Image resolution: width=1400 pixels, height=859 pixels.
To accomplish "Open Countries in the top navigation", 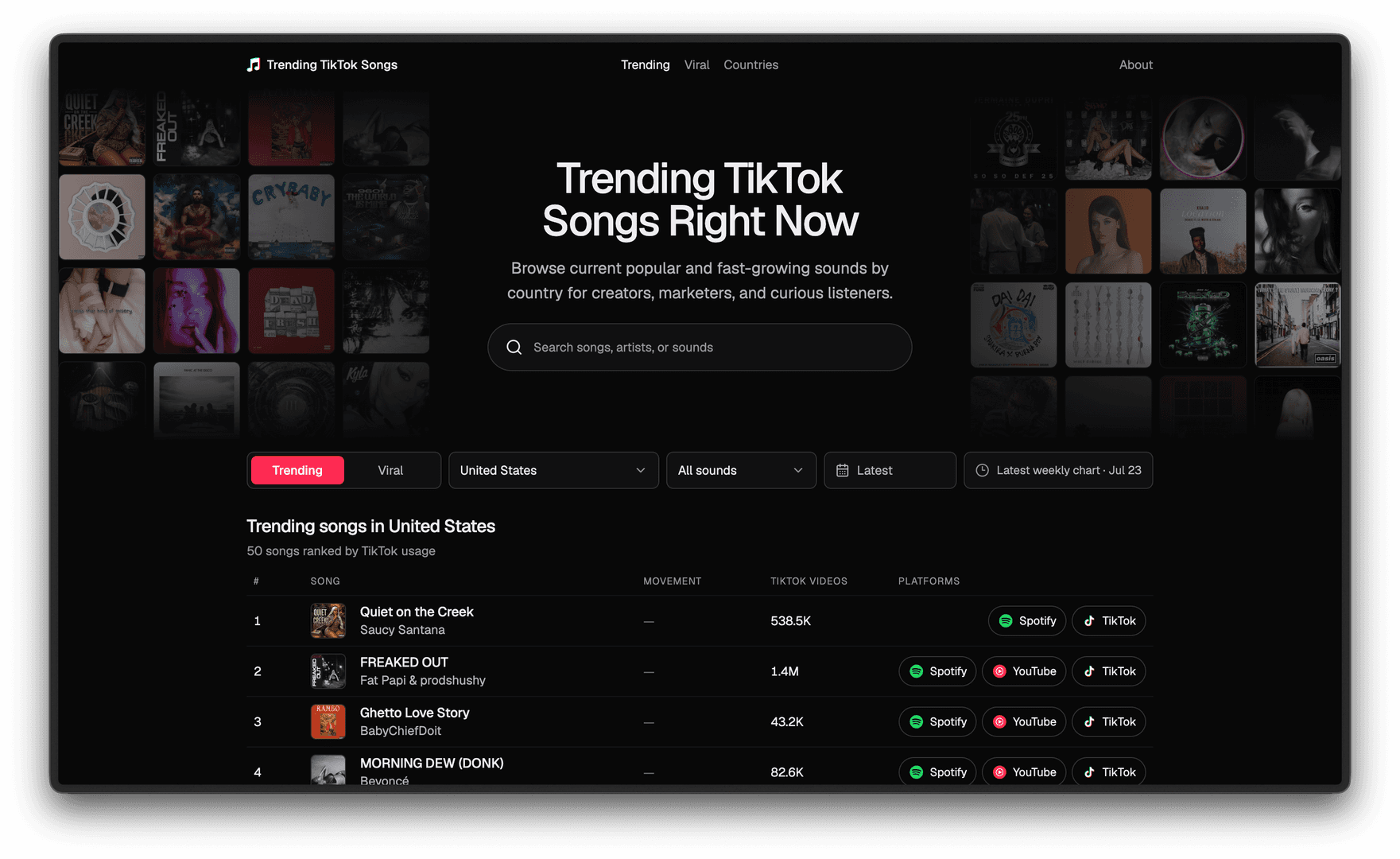I will coord(751,65).
